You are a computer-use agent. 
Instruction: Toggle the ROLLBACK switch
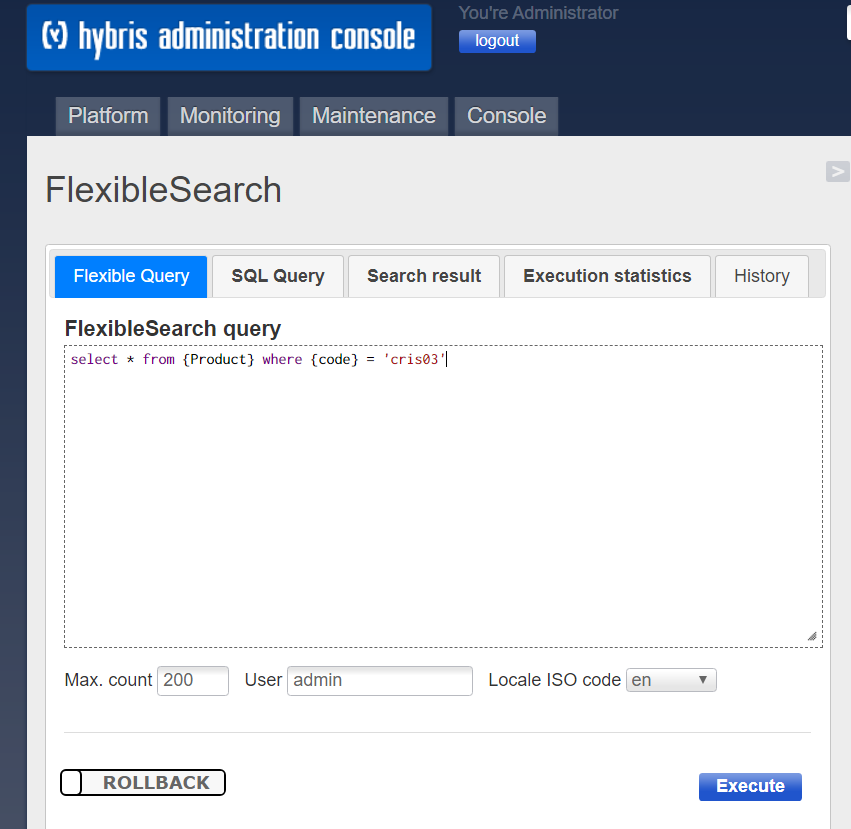pos(143,783)
